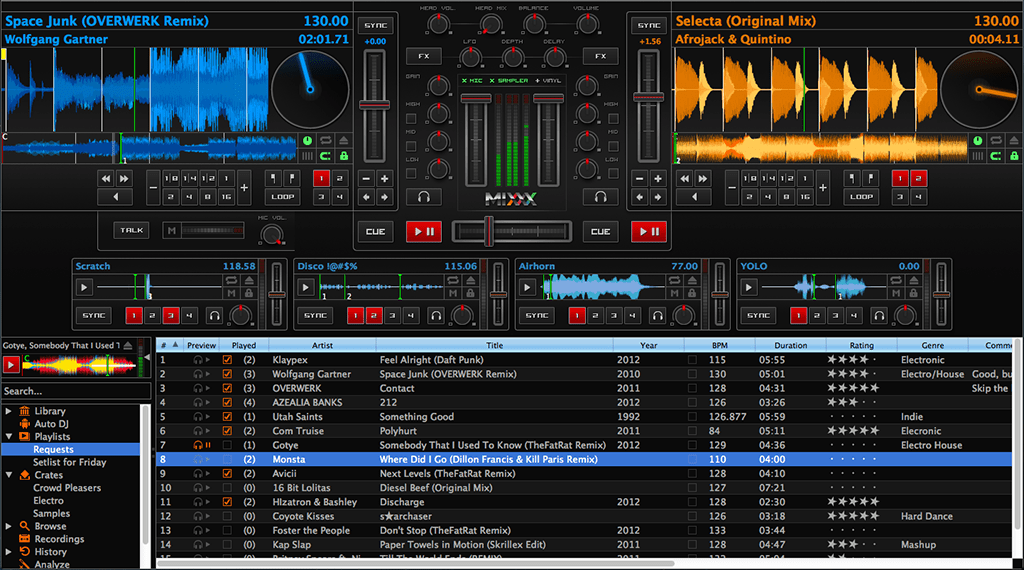The width and height of the screenshot is (1024, 570).
Task: Raise right deck pitch with plus button
Action: (x=658, y=178)
